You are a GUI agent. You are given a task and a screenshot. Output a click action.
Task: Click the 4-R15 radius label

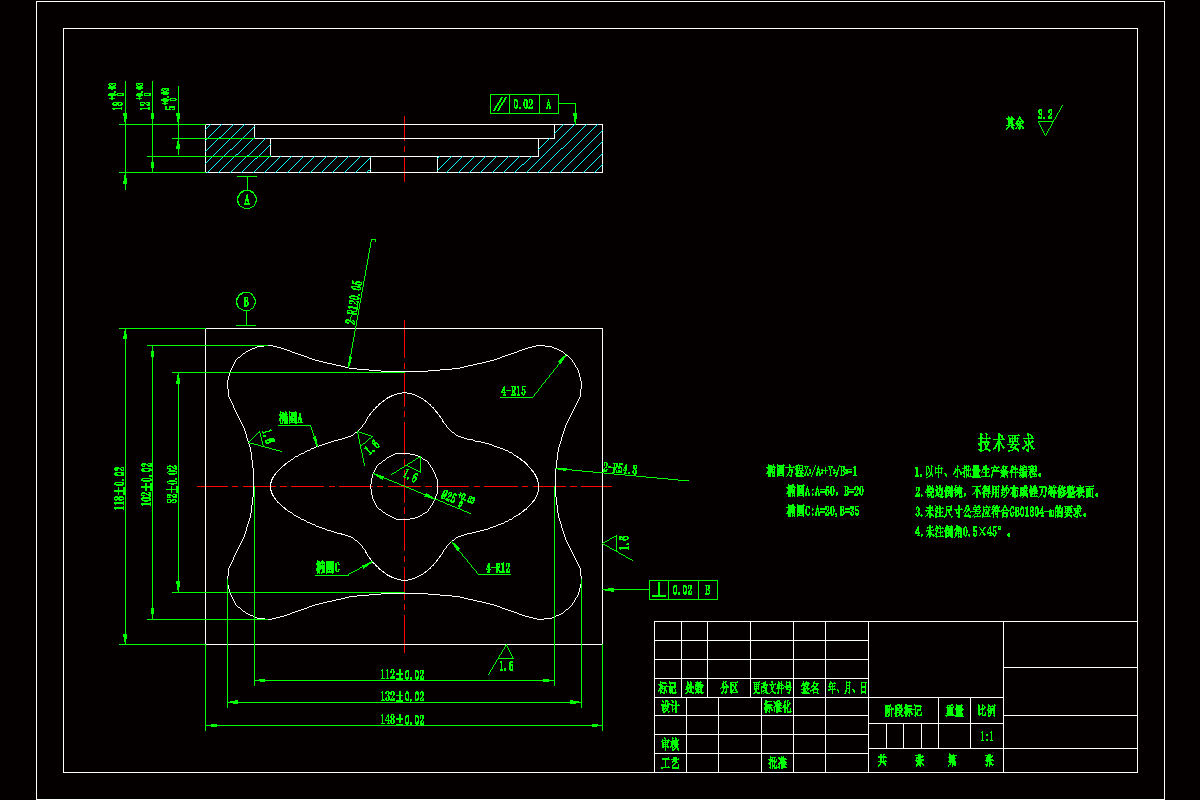(514, 391)
